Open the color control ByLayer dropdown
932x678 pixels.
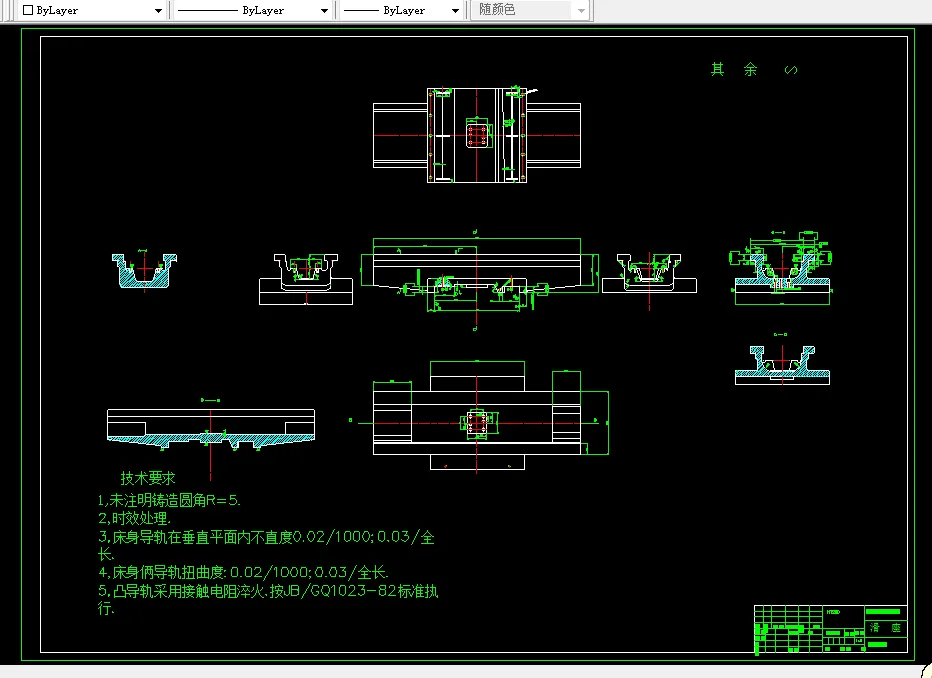(x=92, y=10)
